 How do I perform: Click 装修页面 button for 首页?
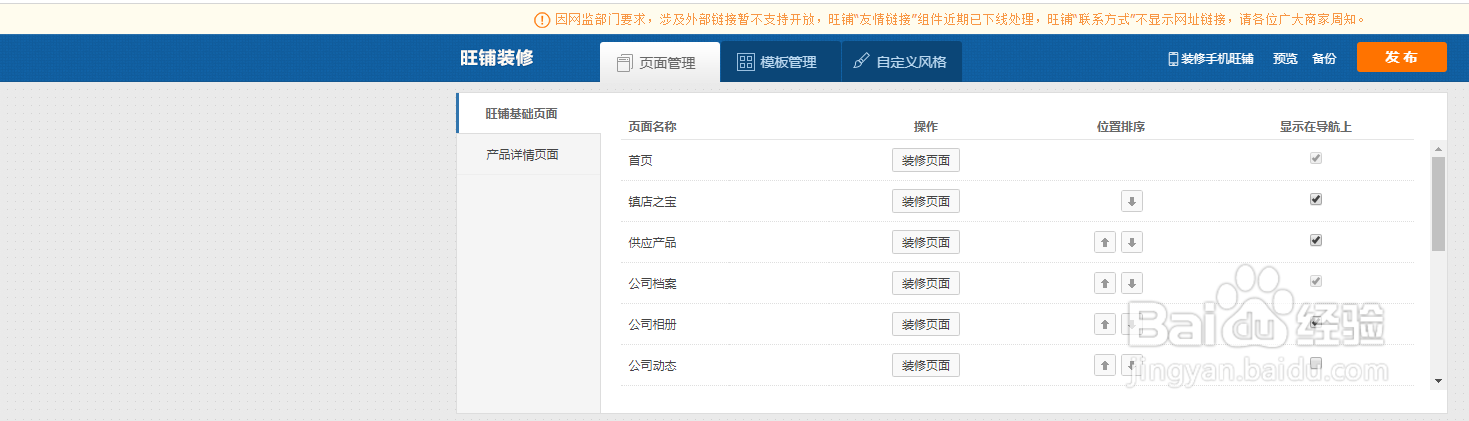click(925, 160)
